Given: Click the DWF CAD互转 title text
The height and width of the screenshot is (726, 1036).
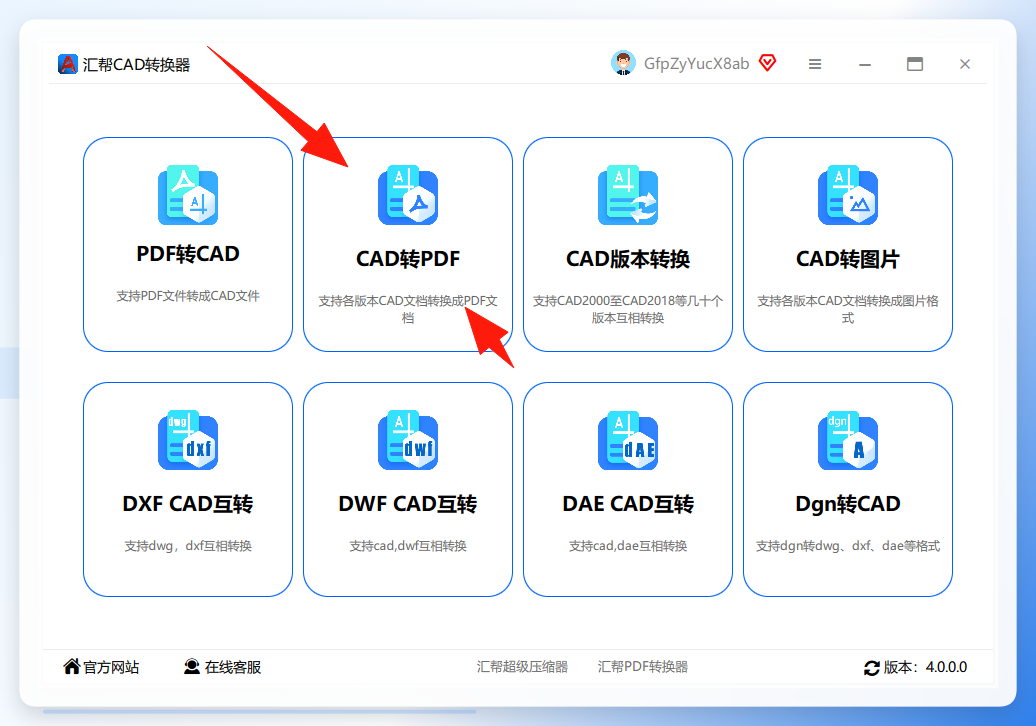Looking at the screenshot, I should (x=408, y=504).
